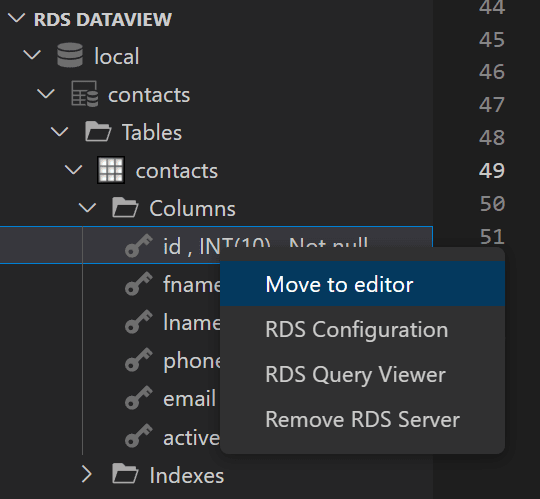
Task: Click the Columns folder icon
Action: pyautogui.click(x=125, y=207)
